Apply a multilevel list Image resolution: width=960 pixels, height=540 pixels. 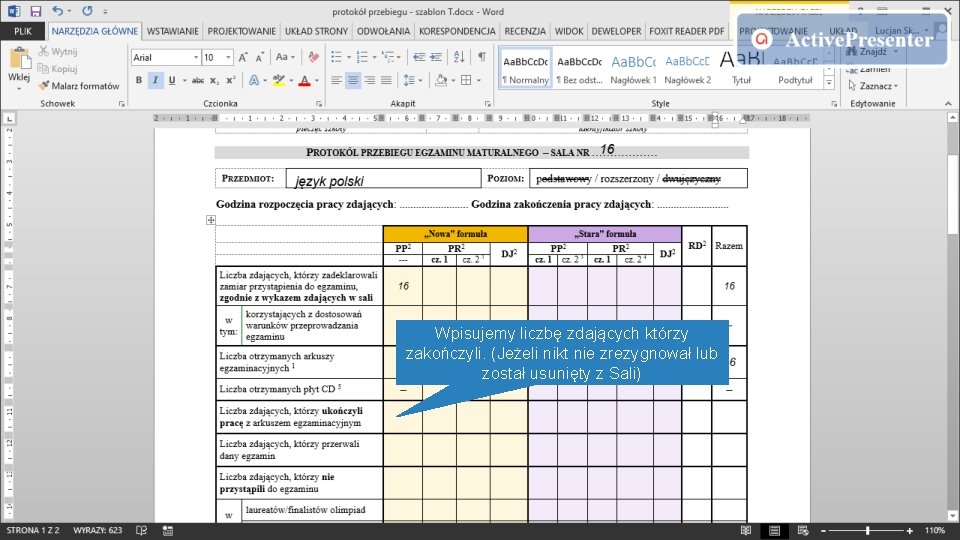point(388,58)
